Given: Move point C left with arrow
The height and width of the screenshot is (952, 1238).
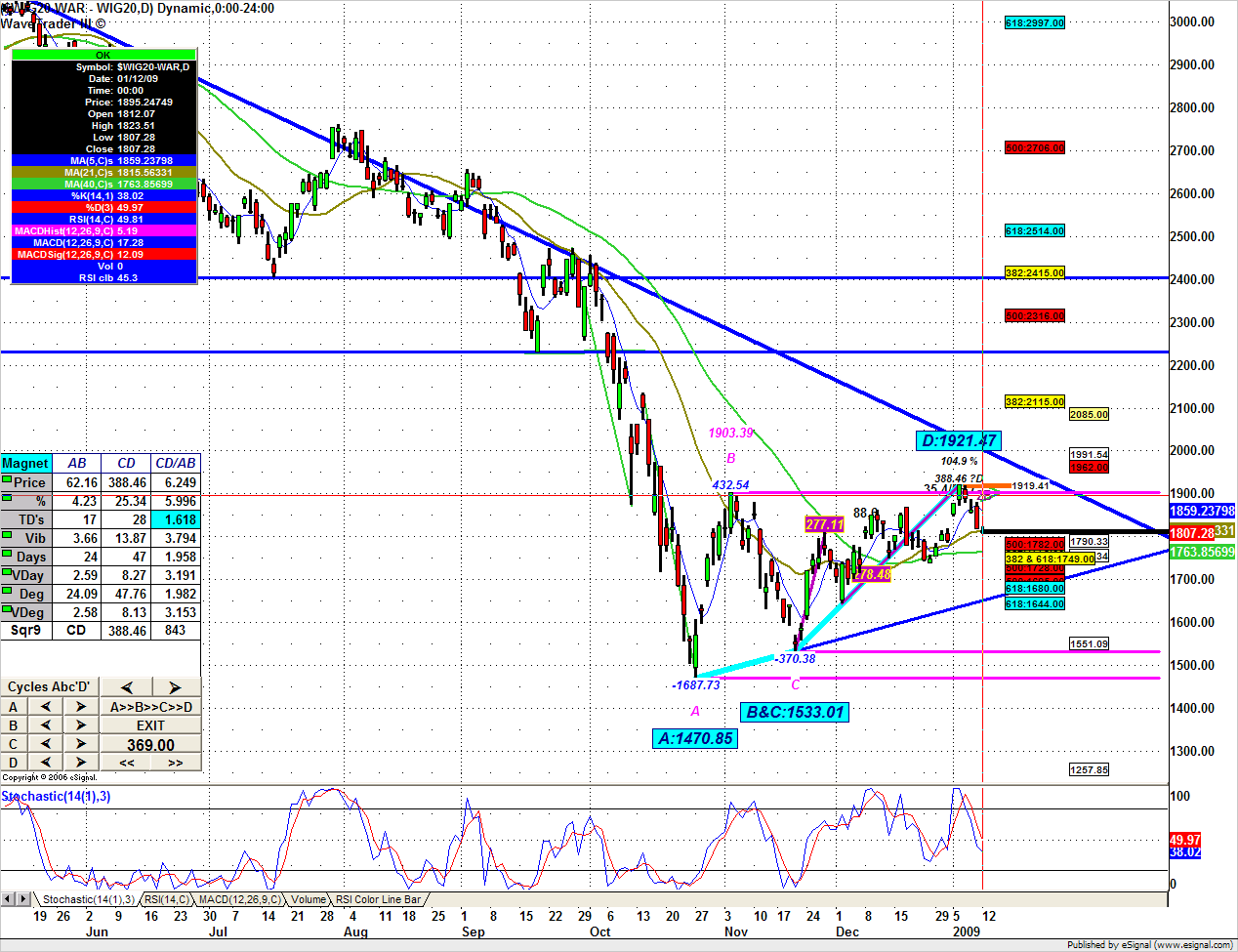Looking at the screenshot, I should coord(45,744).
